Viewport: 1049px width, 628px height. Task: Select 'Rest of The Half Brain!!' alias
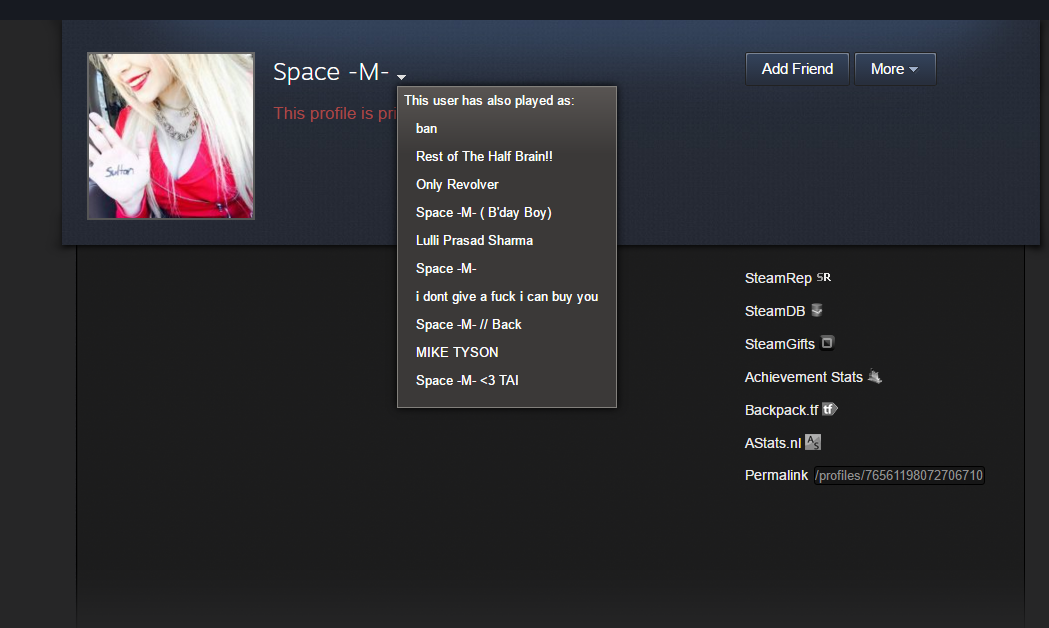tap(484, 156)
